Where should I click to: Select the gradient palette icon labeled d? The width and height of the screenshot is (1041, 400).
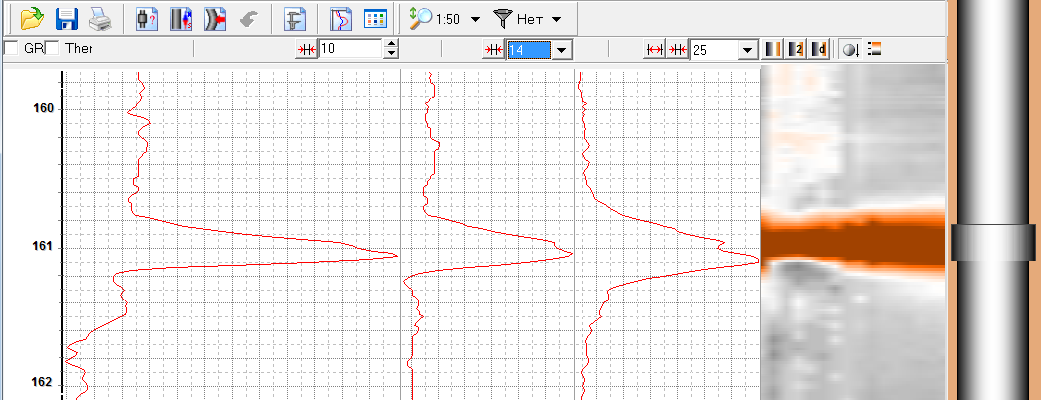point(819,49)
